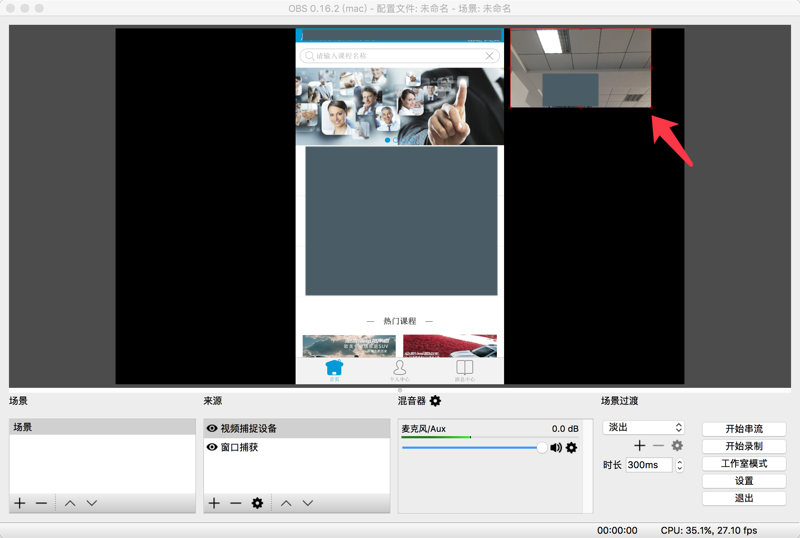Click the 300ms duration field
The image size is (800, 538).
coord(649,465)
